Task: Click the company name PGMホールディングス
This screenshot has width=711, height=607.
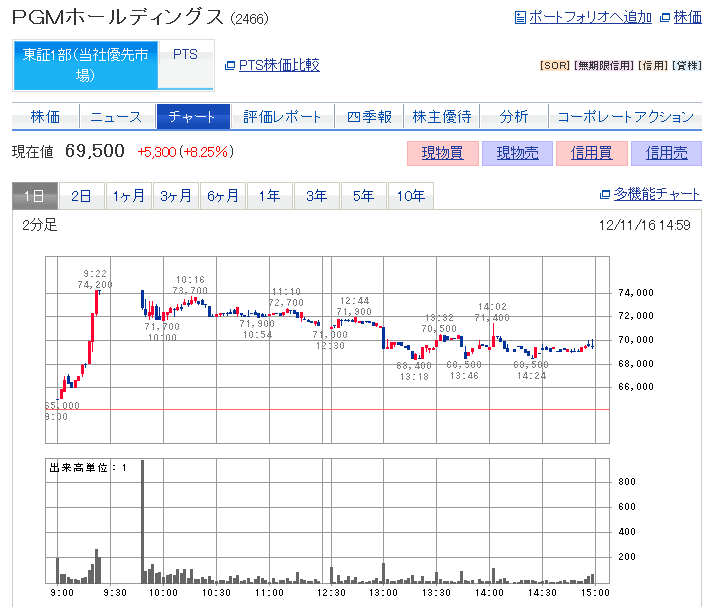Action: coord(118,18)
